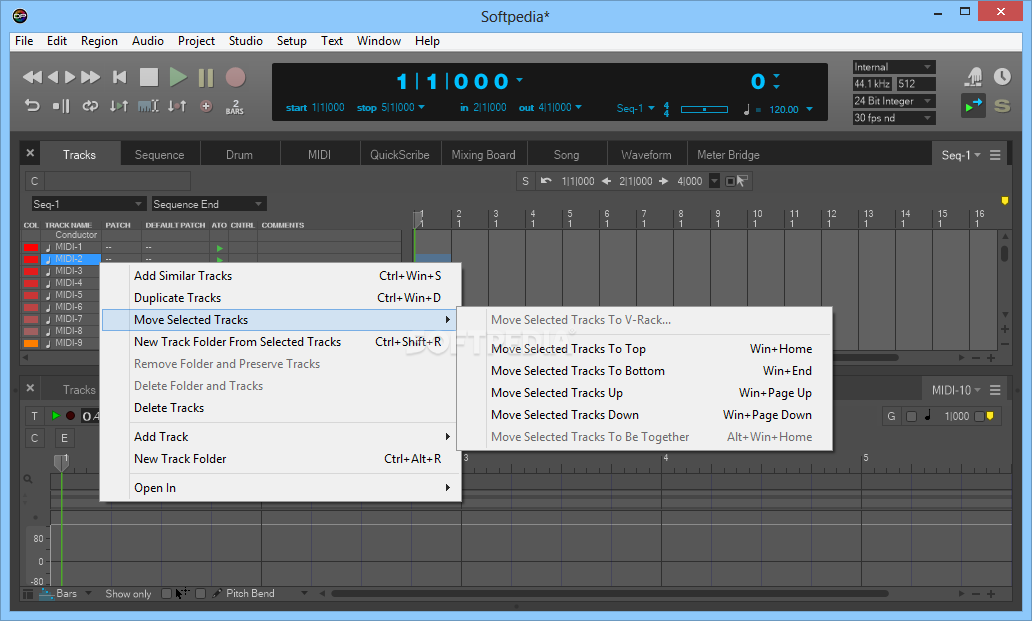Image resolution: width=1032 pixels, height=621 pixels.
Task: Open the Seq-1 dropdown in track list
Action: coord(88,204)
